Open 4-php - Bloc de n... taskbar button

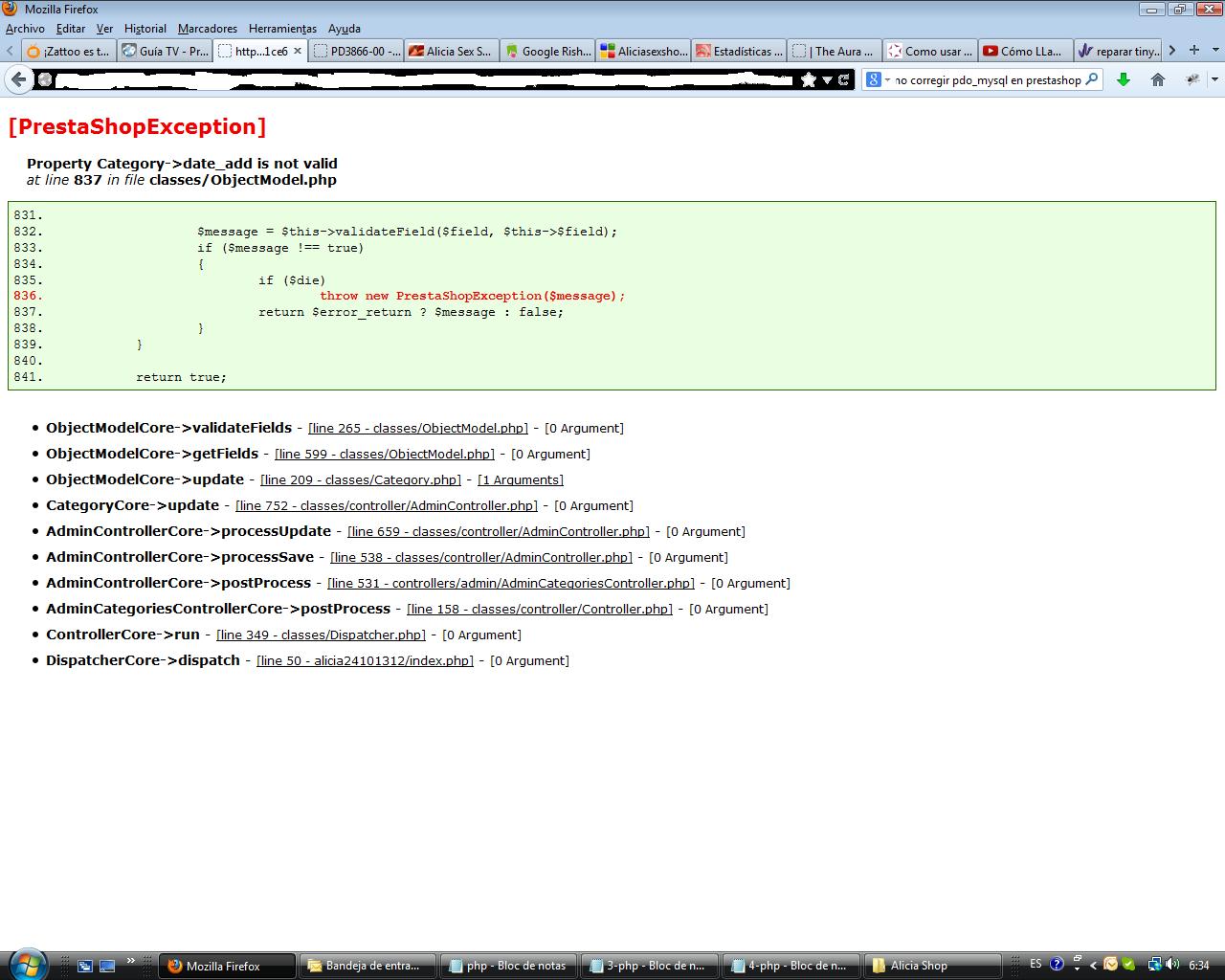point(791,966)
